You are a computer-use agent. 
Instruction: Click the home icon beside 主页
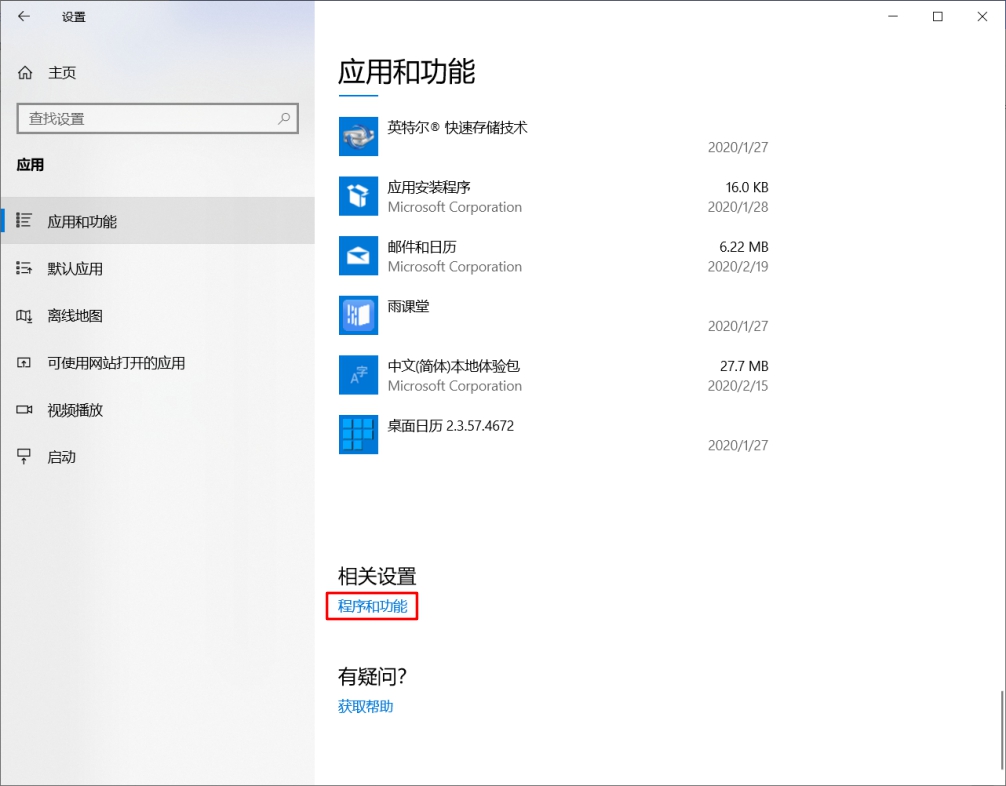pos(25,73)
